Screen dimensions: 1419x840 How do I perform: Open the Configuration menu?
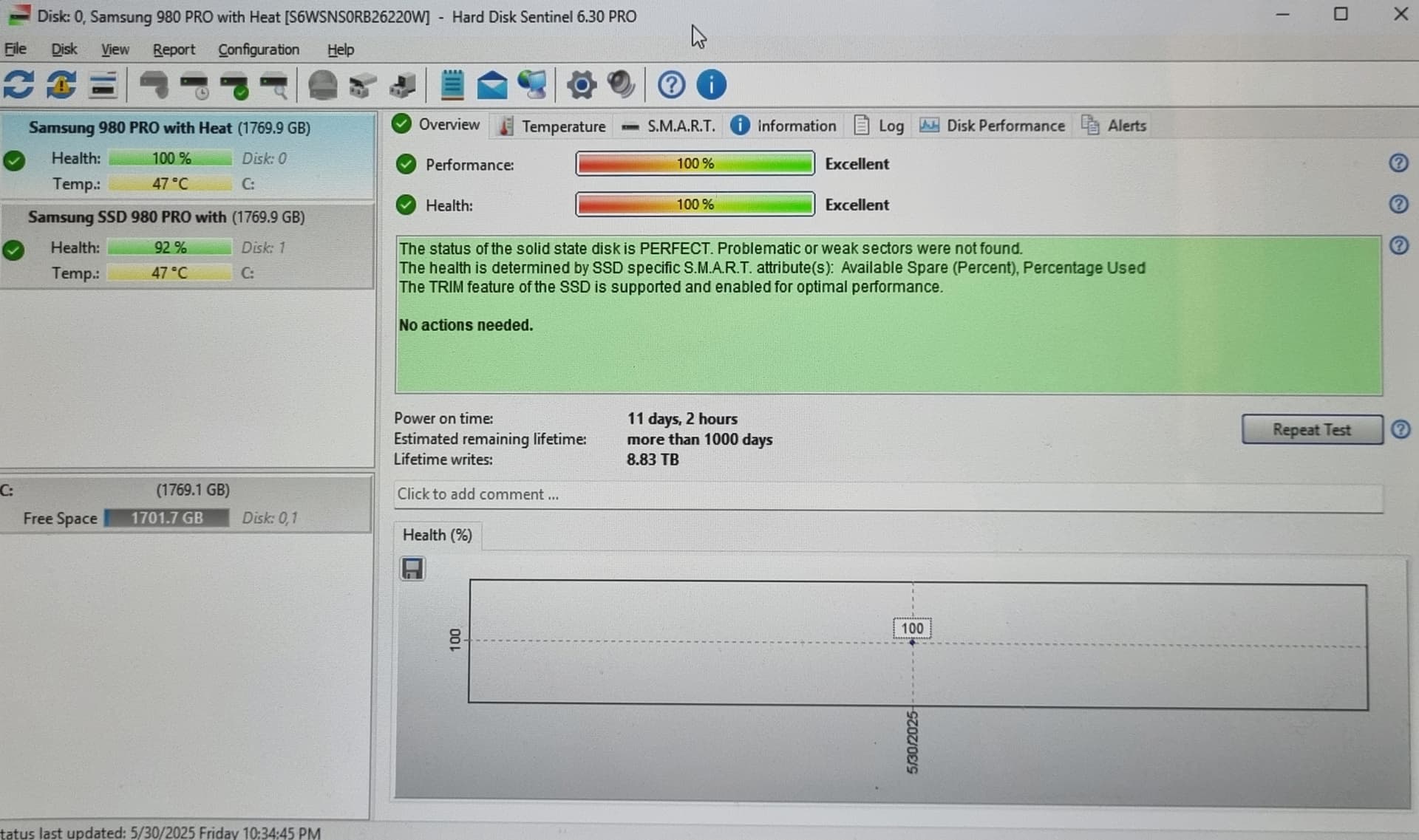(259, 49)
